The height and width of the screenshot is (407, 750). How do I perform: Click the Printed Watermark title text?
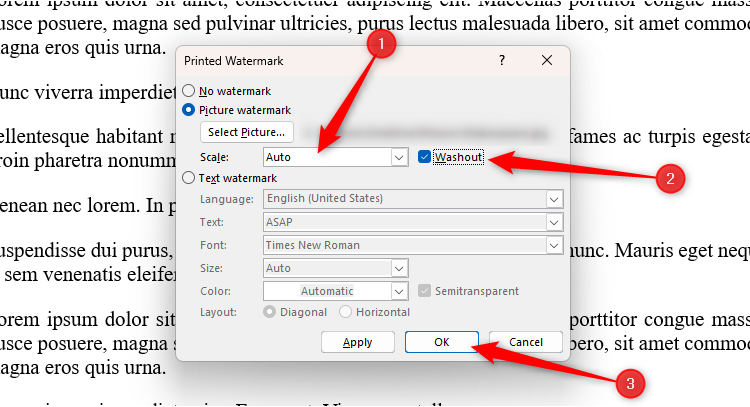[x=233, y=61]
